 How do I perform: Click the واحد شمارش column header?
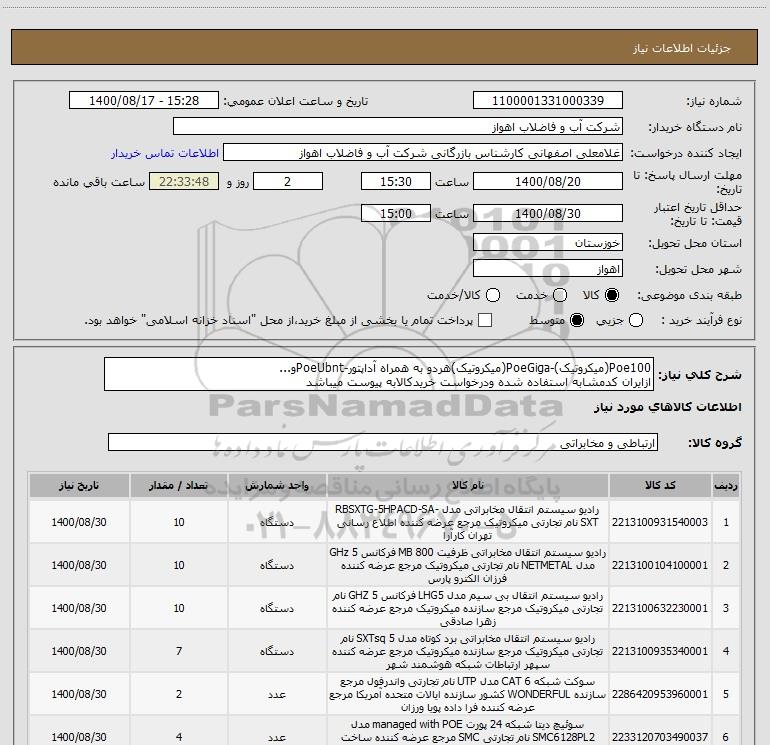coord(277,485)
